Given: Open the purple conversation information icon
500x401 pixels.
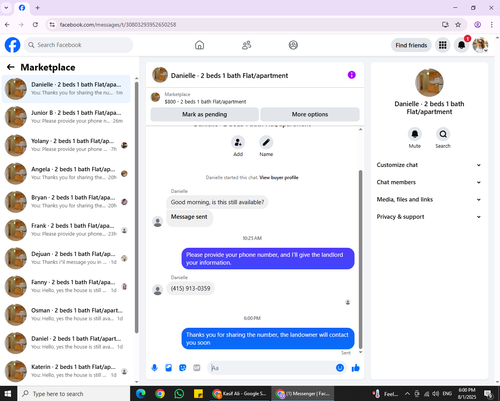Looking at the screenshot, I should 352,75.
